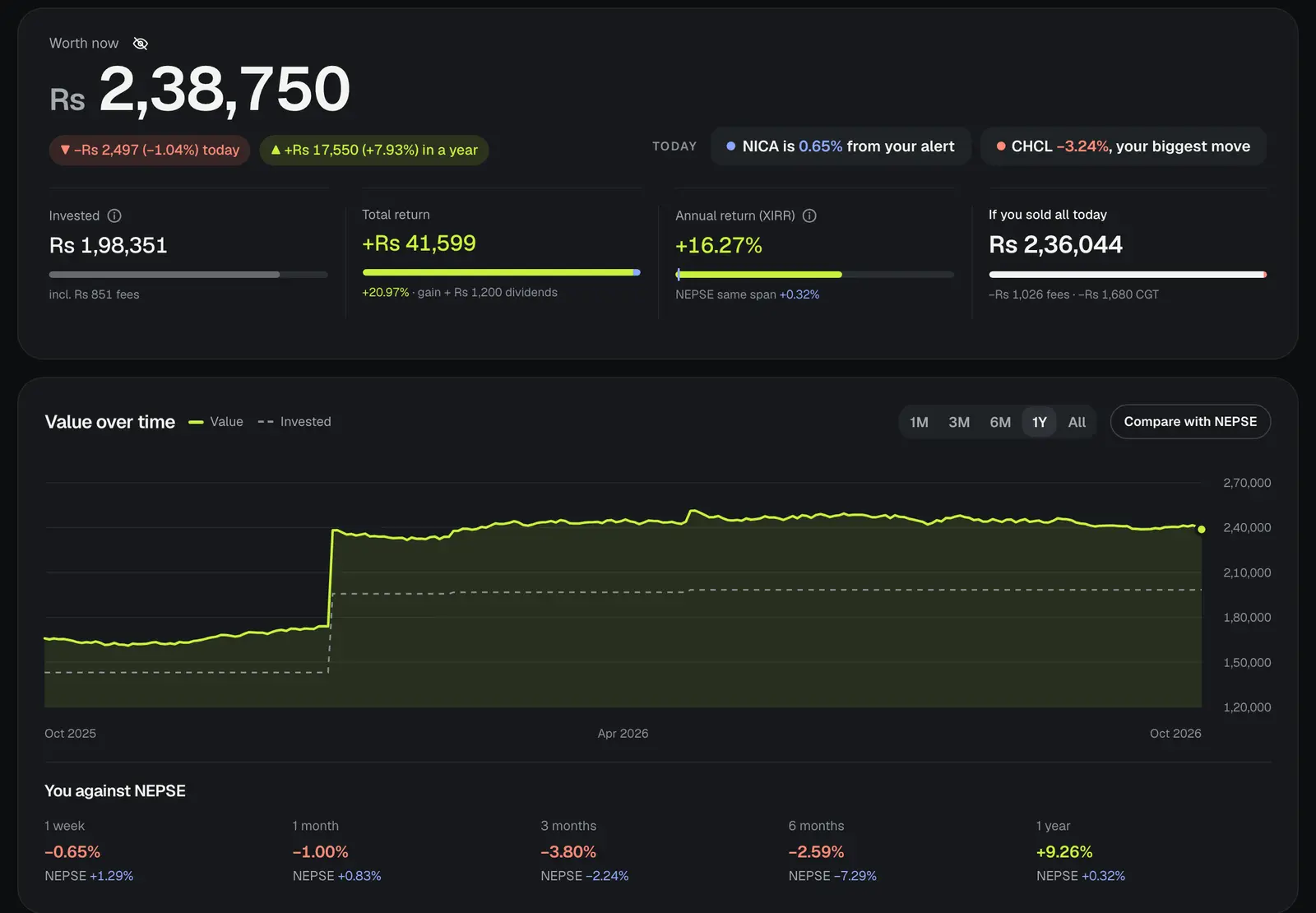This screenshot has width=1316, height=913.
Task: Click the 2,70,000 axis label
Action: tap(1247, 483)
